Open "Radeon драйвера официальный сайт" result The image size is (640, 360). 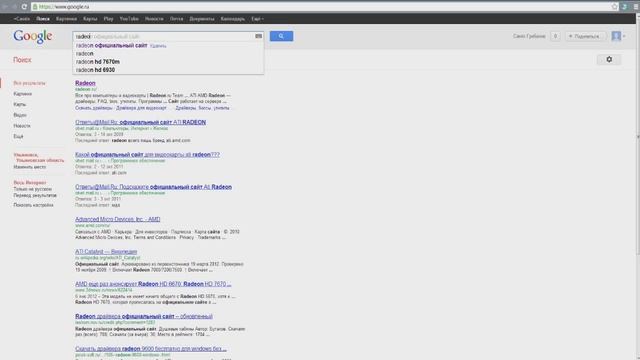(144, 316)
